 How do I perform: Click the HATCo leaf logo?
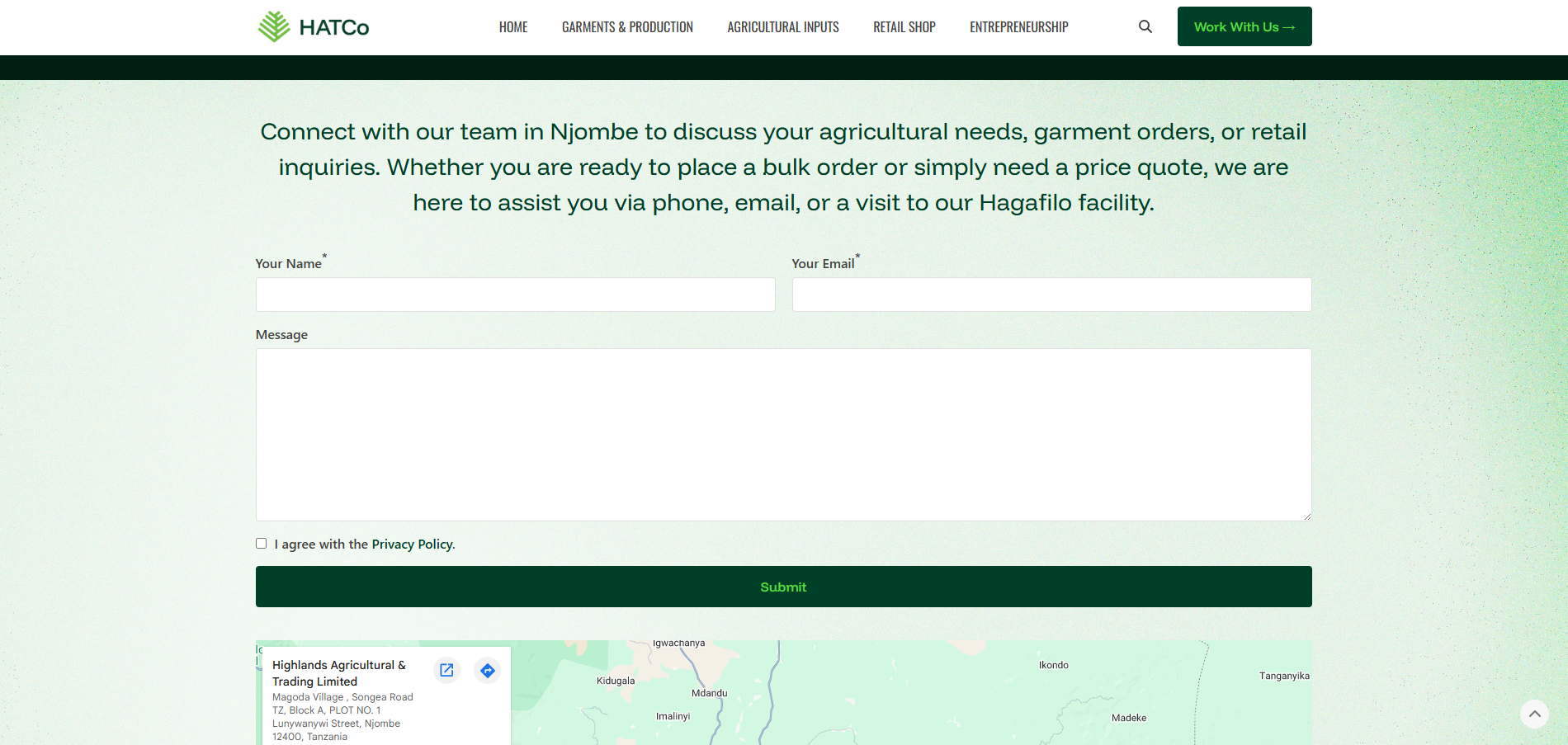[x=274, y=26]
